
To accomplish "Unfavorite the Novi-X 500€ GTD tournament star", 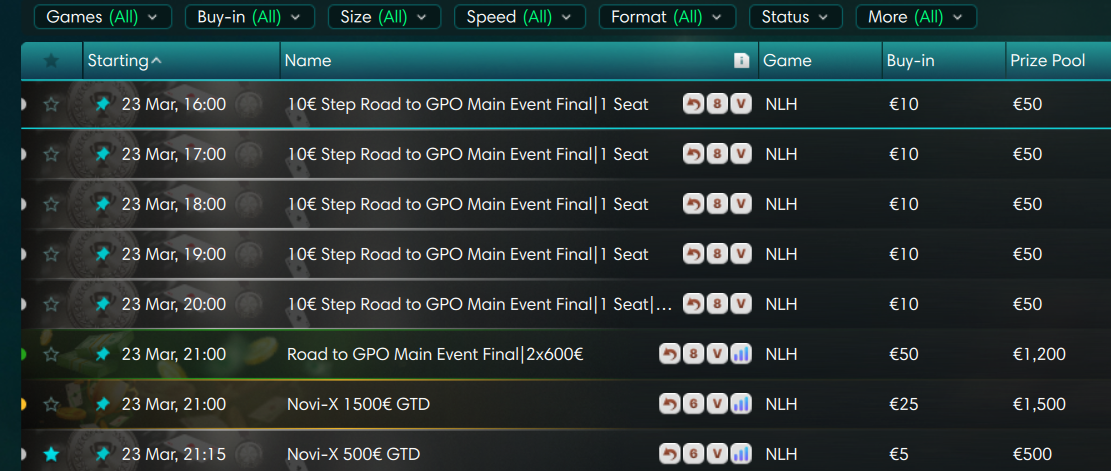I will (x=51, y=454).
